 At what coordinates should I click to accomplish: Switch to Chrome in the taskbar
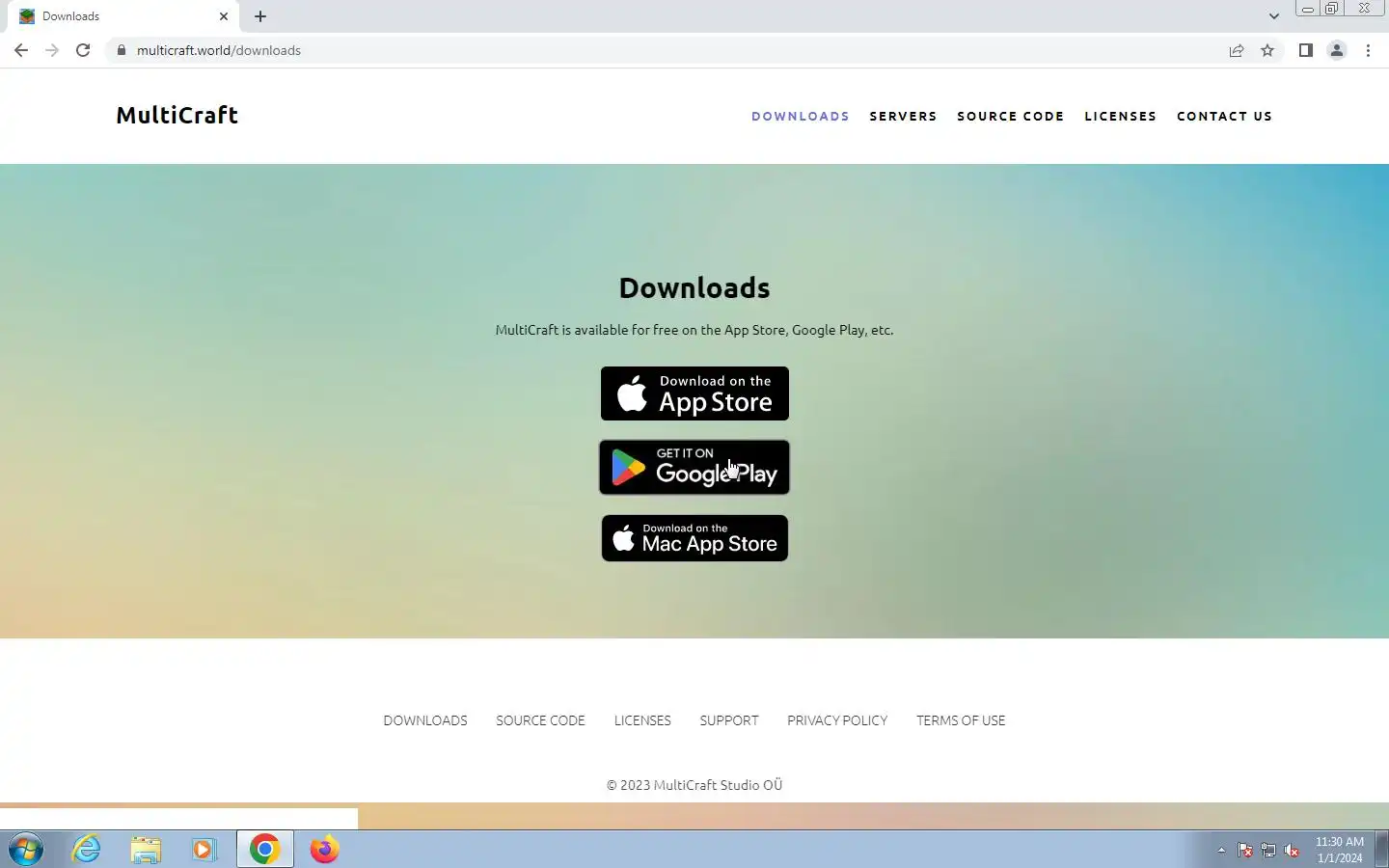pos(265,850)
